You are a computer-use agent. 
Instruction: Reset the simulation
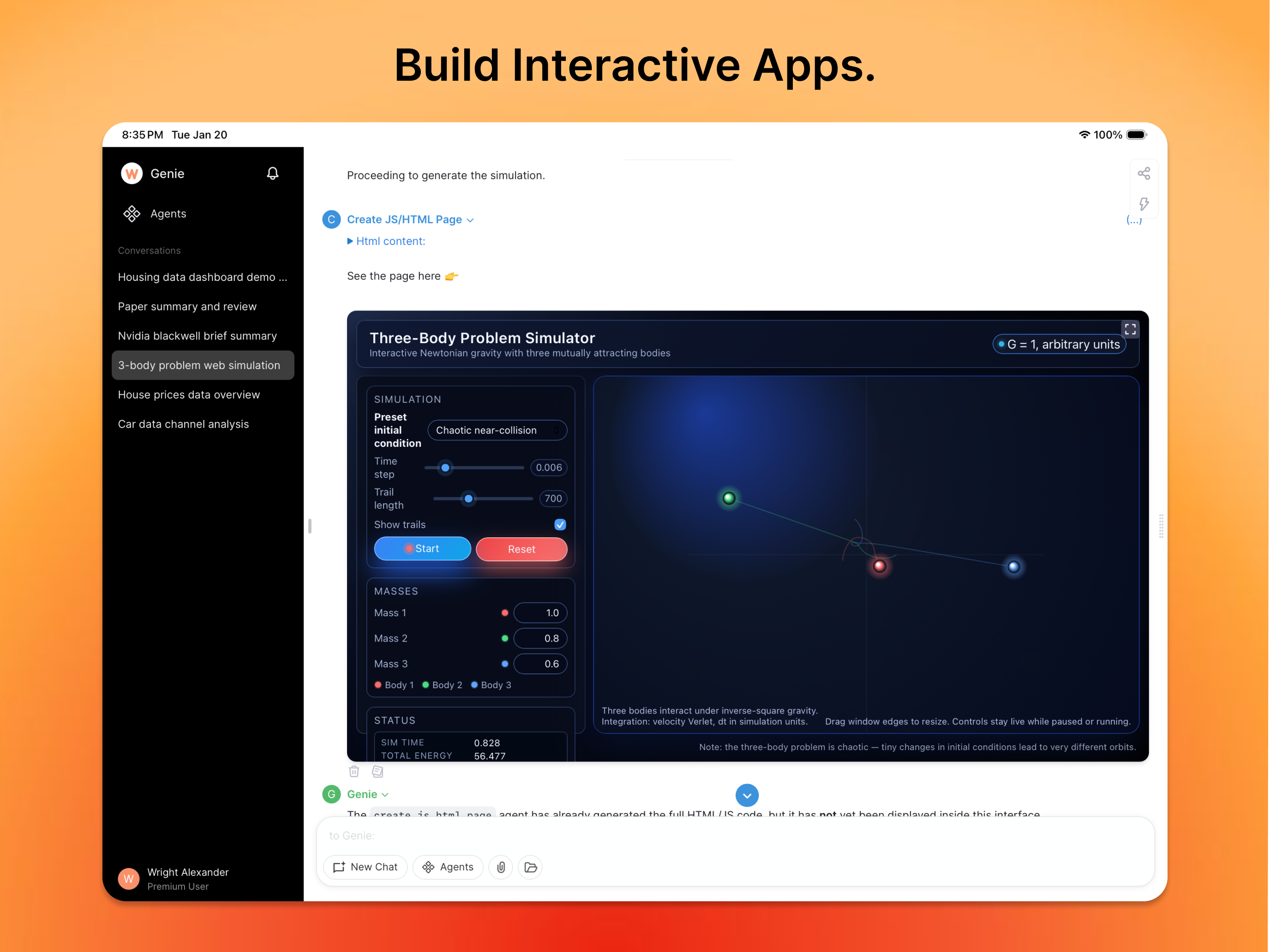(521, 549)
